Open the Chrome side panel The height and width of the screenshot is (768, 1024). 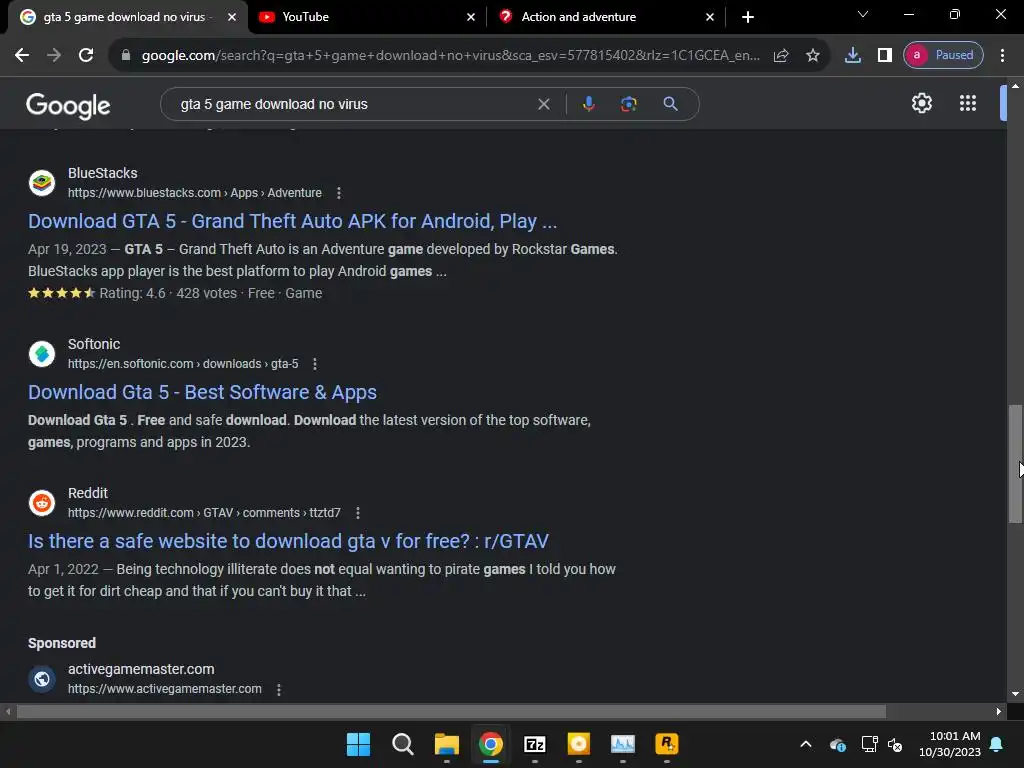point(885,55)
